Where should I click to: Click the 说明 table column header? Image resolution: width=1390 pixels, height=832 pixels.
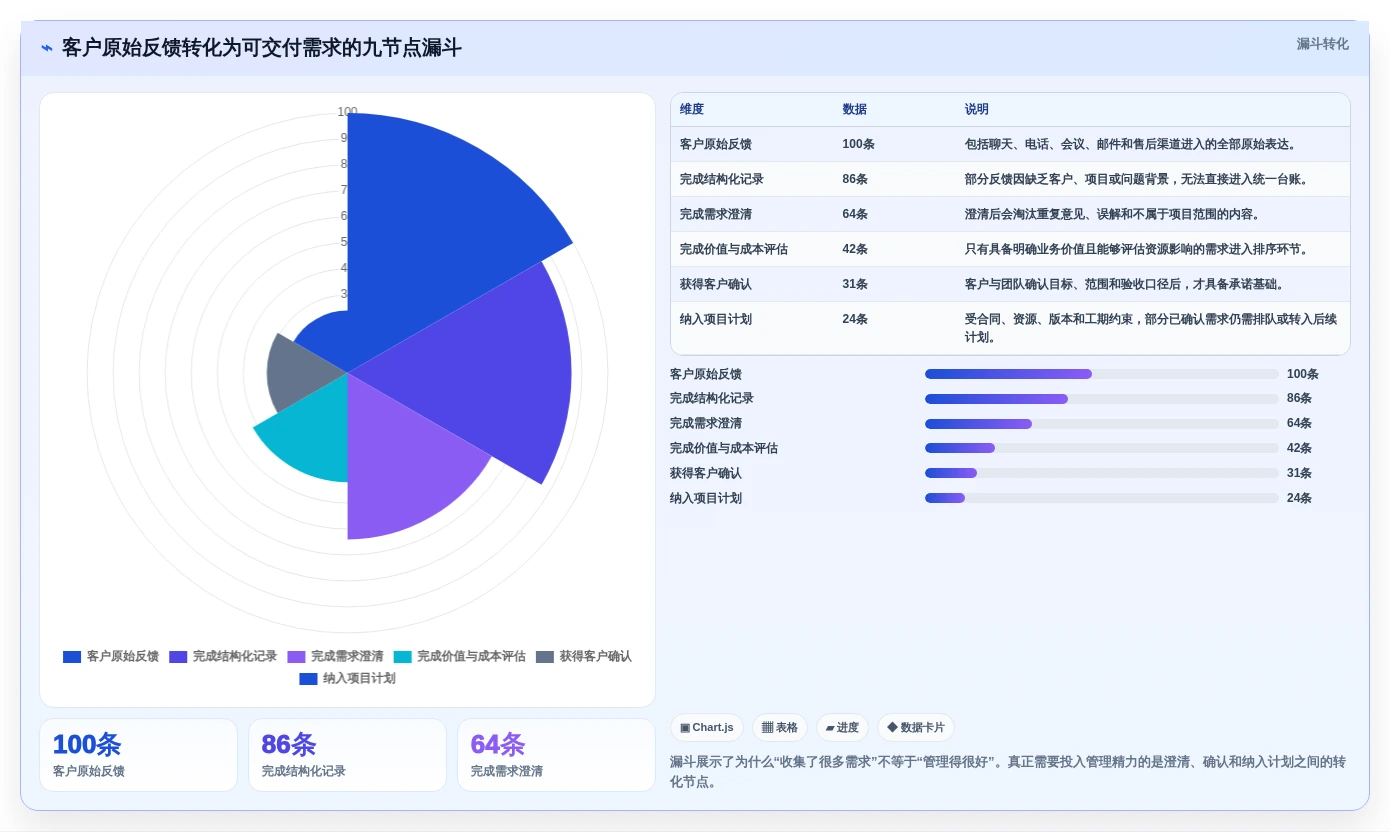pos(977,110)
